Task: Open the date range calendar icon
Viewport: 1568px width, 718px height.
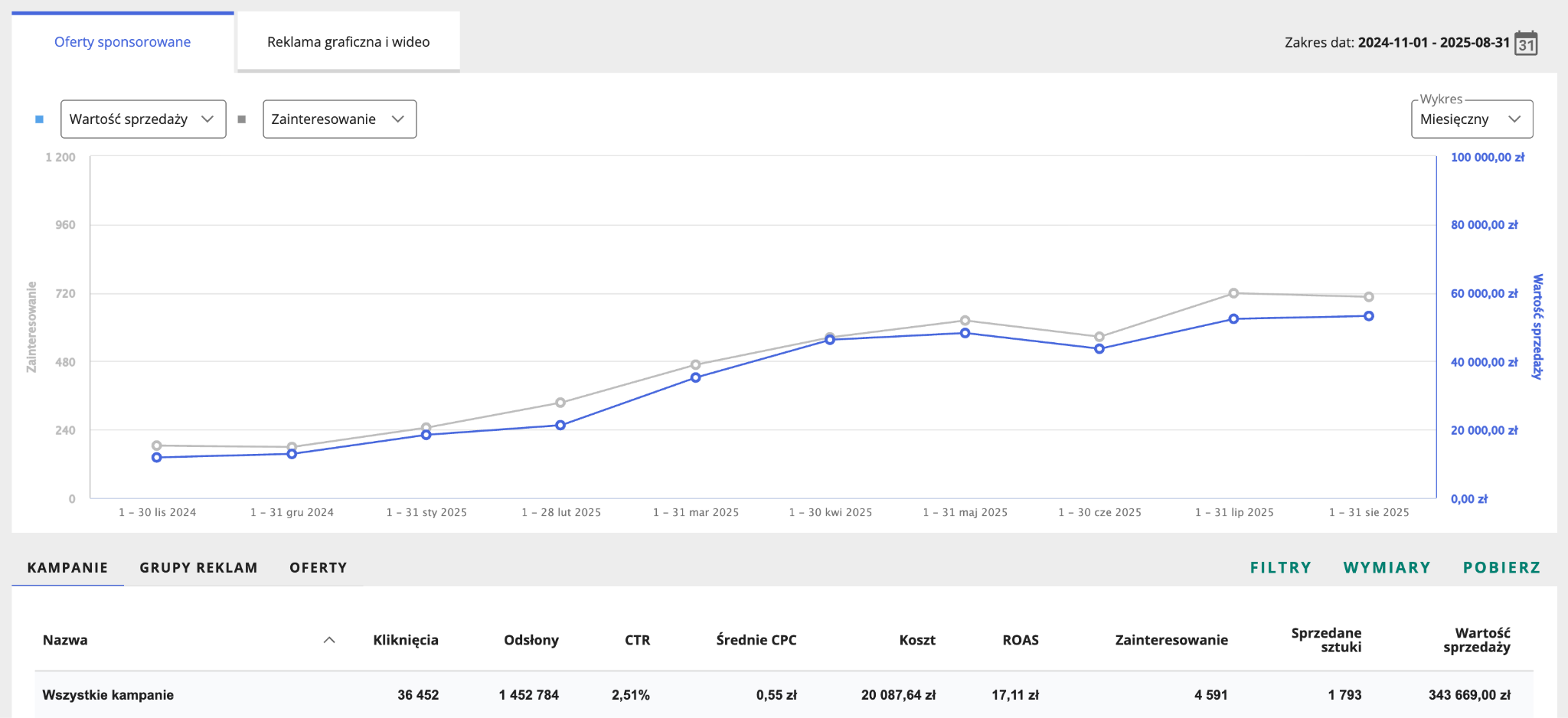Action: (1526, 43)
